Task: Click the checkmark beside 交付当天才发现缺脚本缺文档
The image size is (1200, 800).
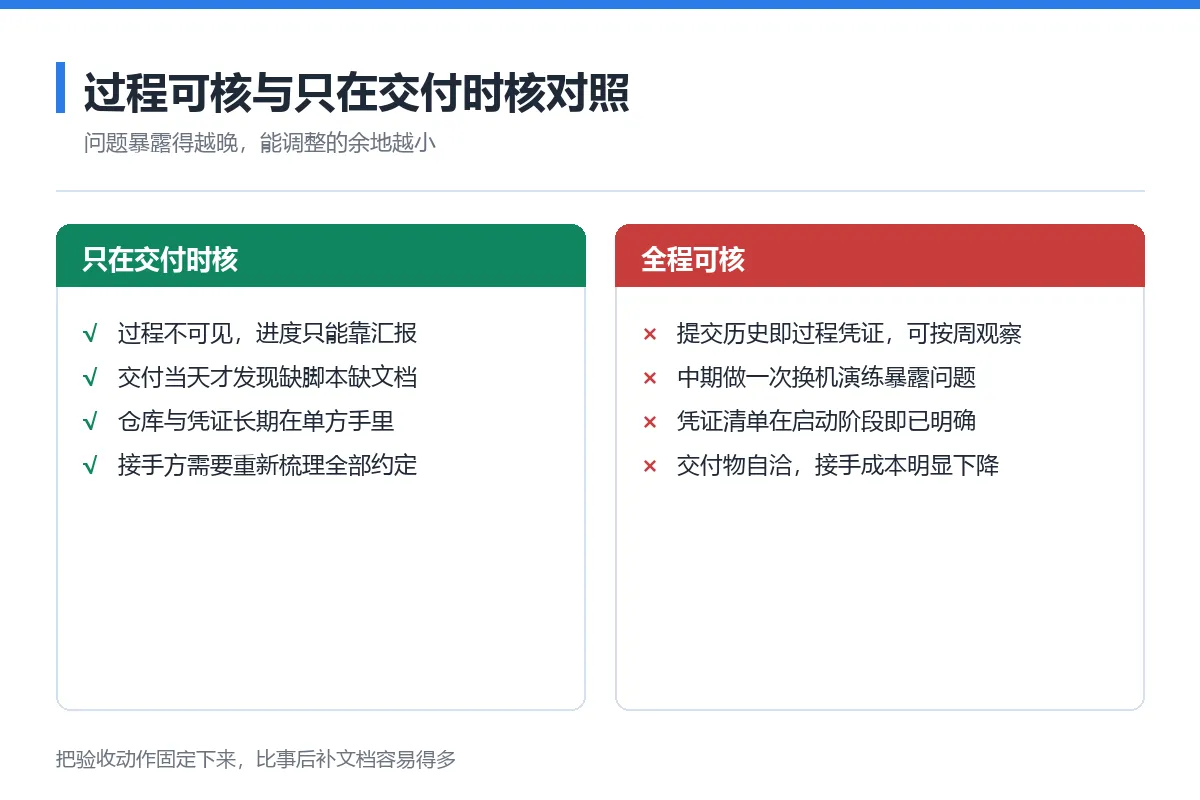Action: 90,378
